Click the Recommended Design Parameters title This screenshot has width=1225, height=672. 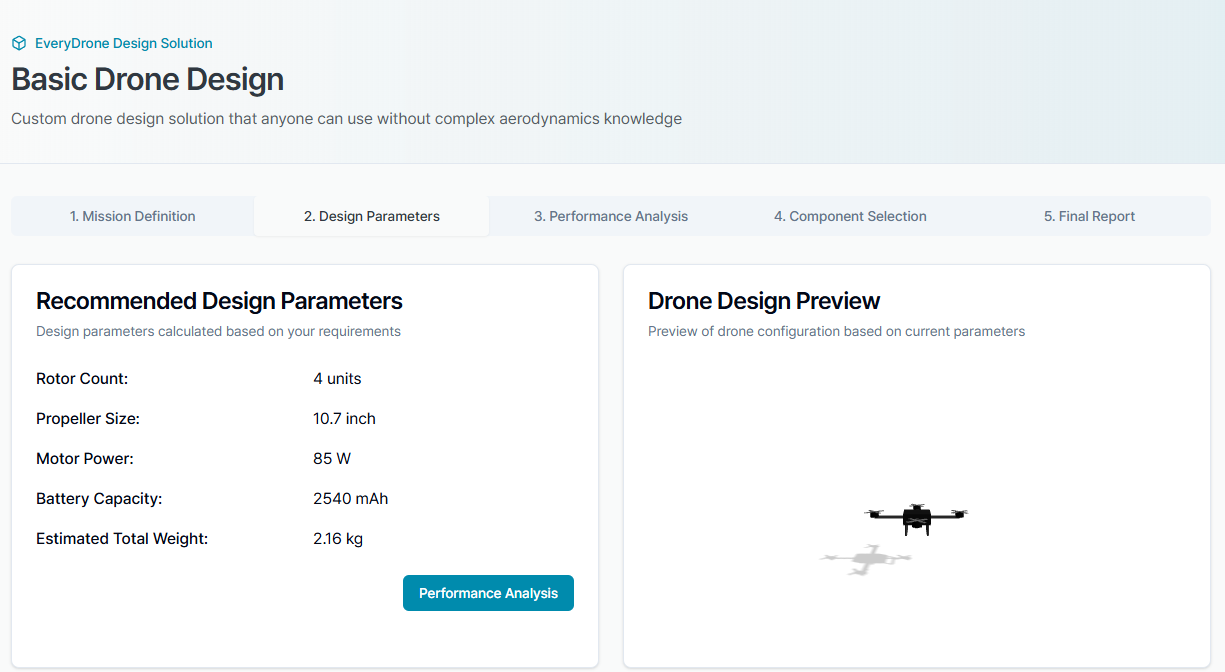[219, 301]
